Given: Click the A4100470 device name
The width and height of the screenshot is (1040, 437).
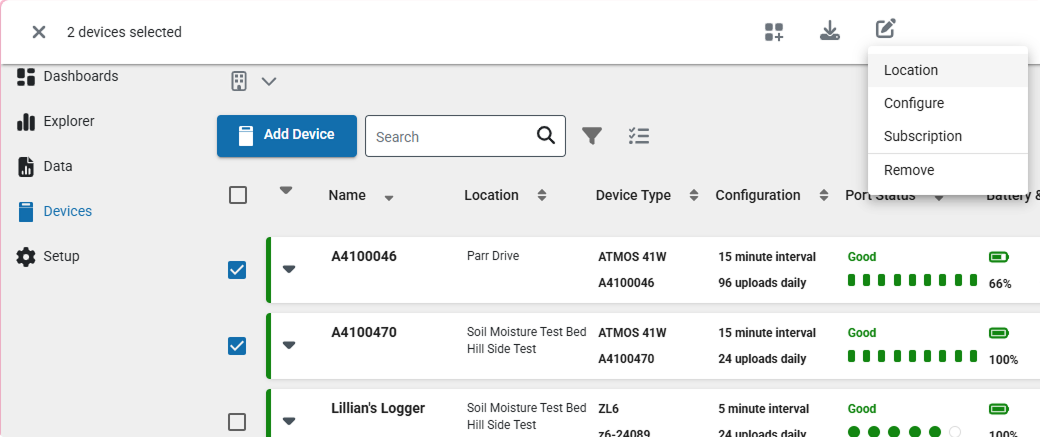Looking at the screenshot, I should click(x=363, y=333).
